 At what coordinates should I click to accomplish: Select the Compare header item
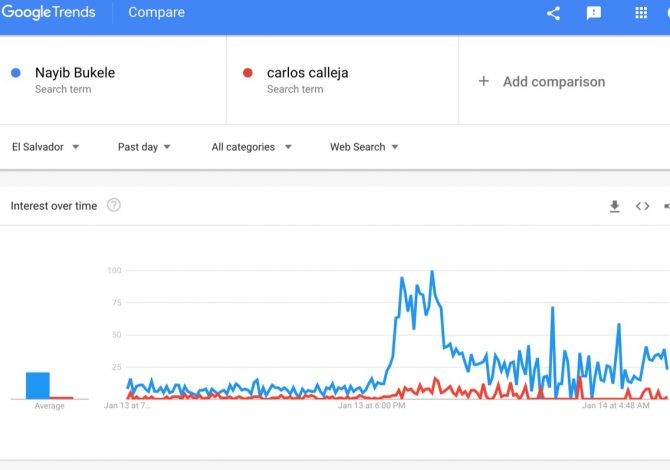[156, 12]
